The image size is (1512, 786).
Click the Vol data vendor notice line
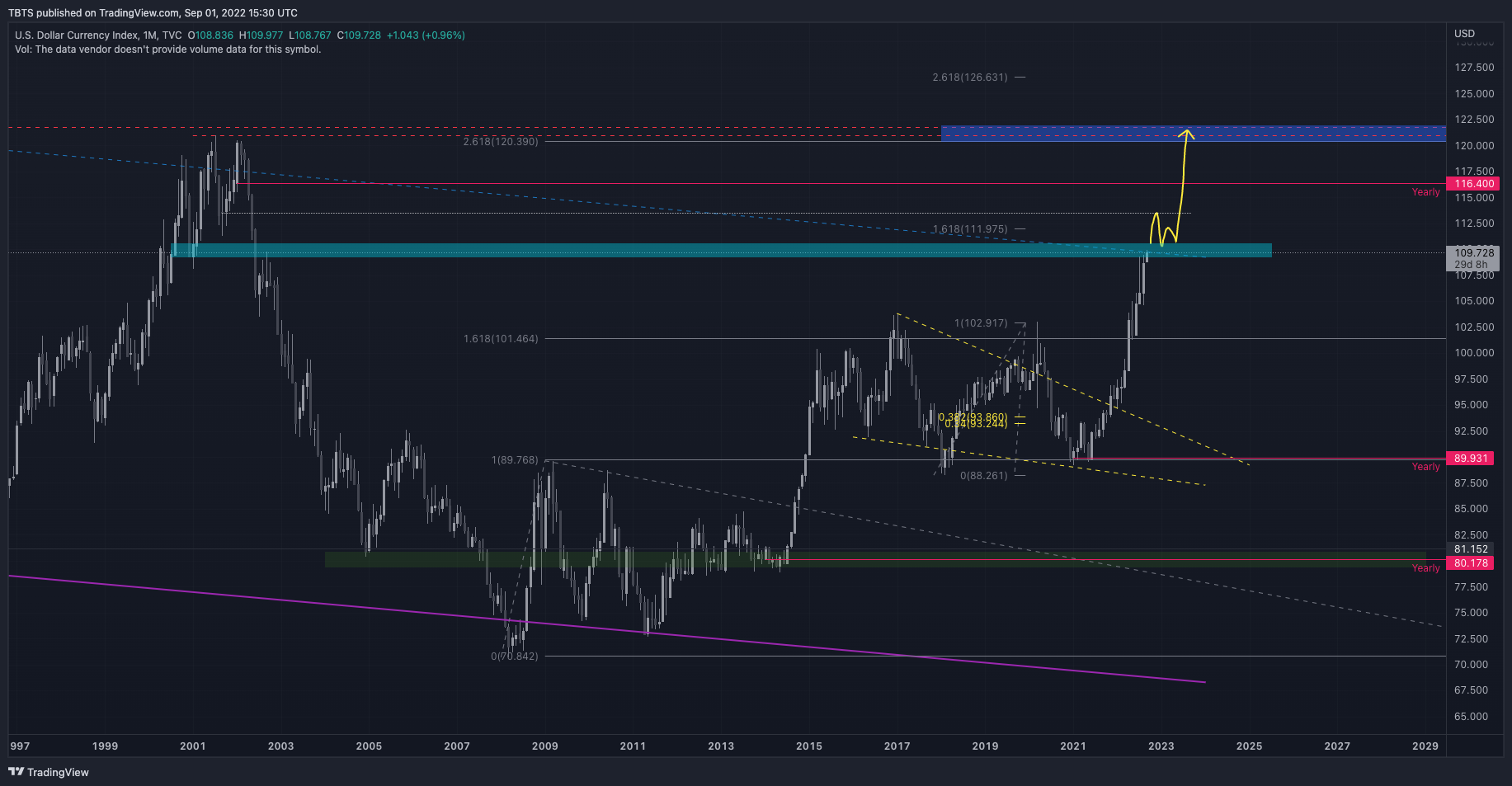pos(168,49)
